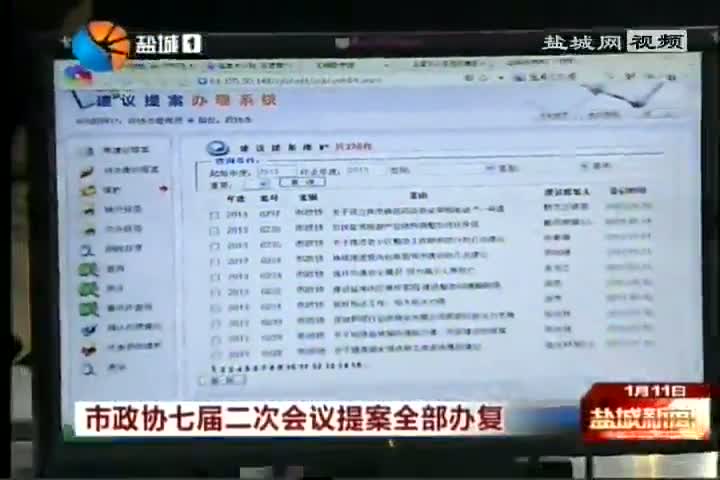The height and width of the screenshot is (480, 720).
Task: Tick the checkbox of the sixth table row
Action: click(215, 293)
